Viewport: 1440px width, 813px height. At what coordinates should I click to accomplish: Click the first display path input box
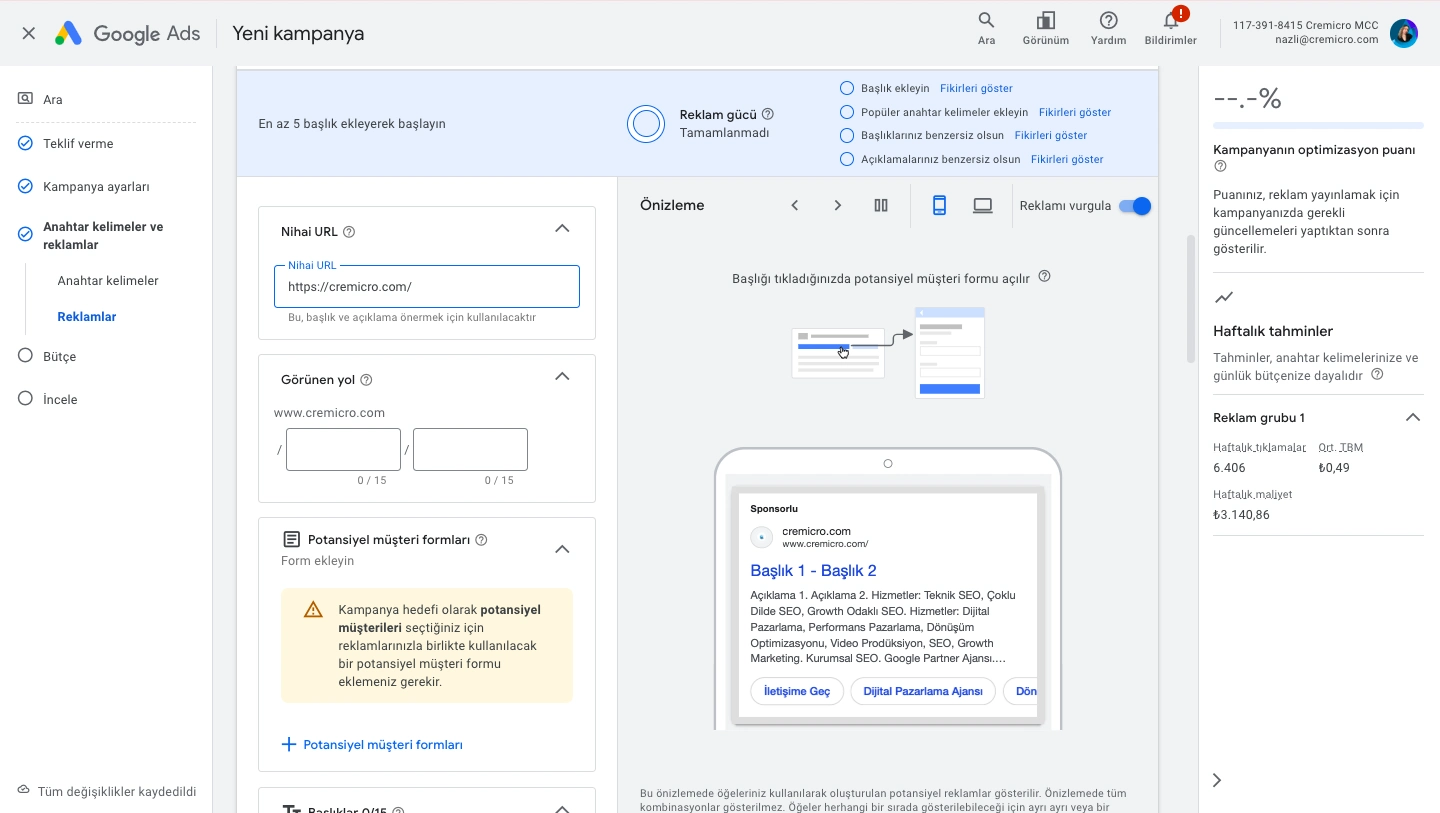pos(343,450)
